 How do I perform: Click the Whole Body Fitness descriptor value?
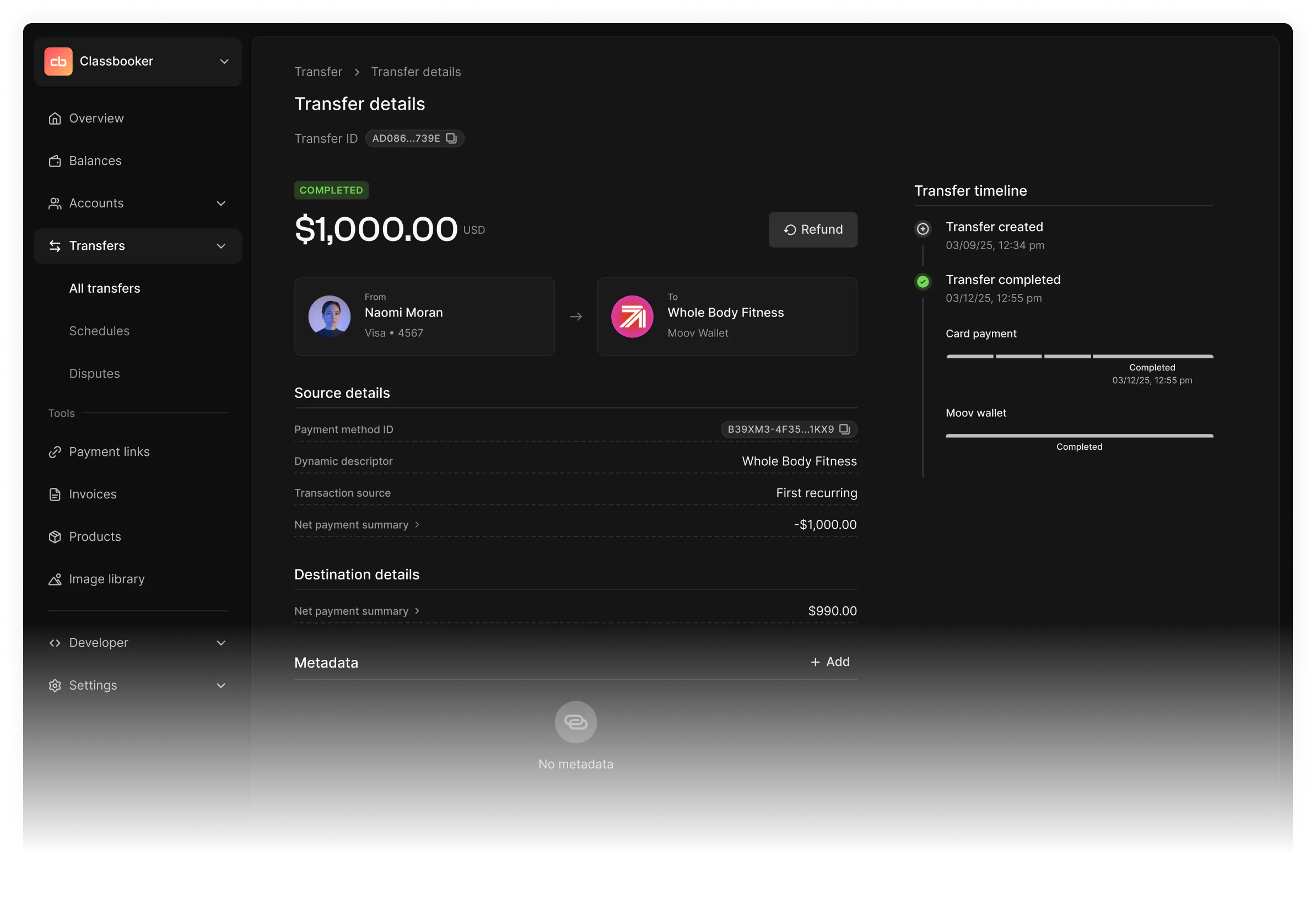(799, 461)
